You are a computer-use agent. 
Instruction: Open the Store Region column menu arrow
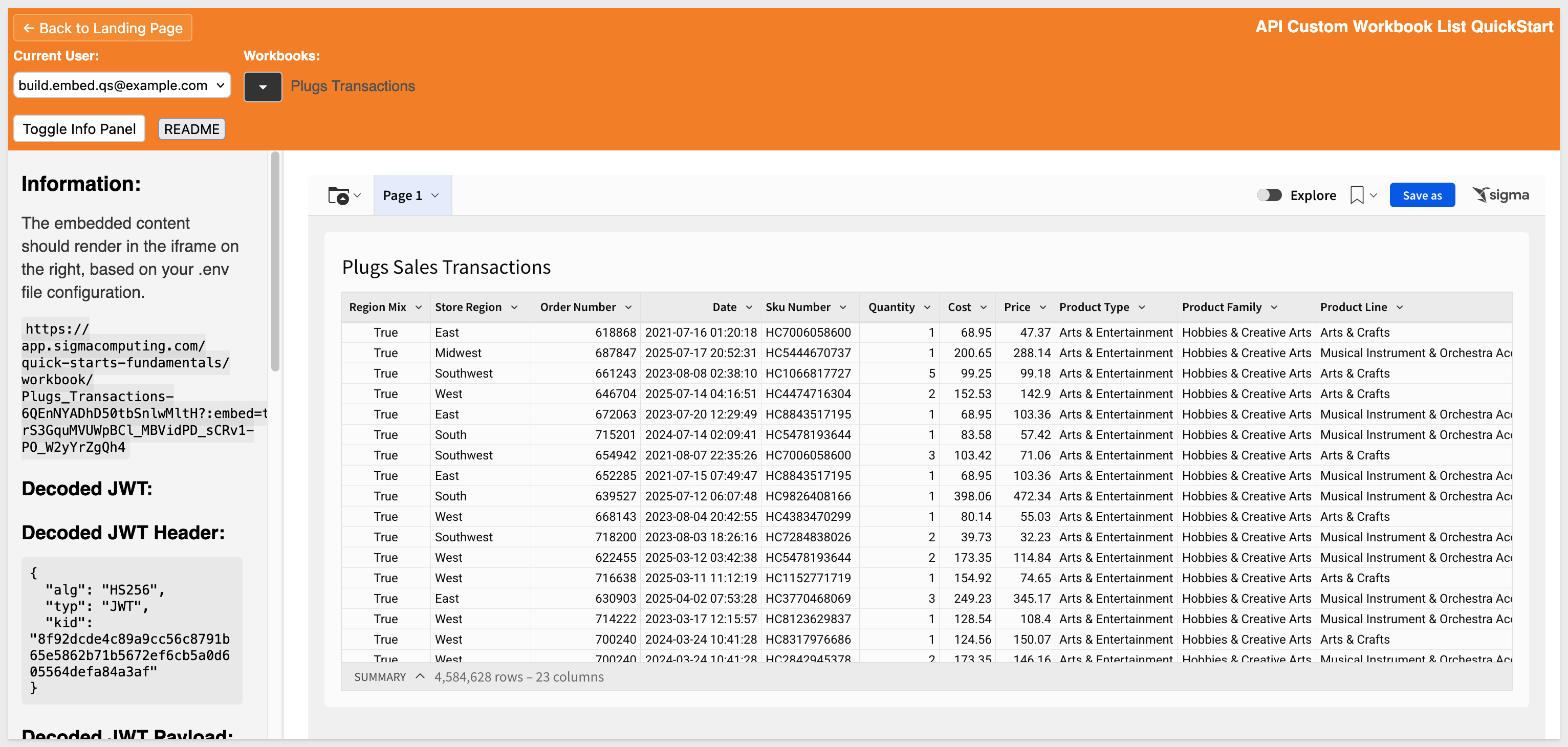click(x=514, y=307)
